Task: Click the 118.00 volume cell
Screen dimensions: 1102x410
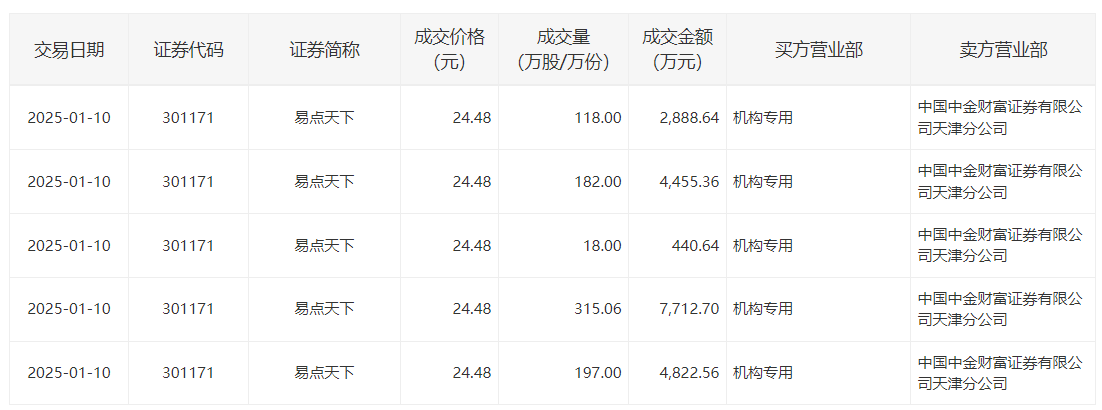Action: (598, 118)
